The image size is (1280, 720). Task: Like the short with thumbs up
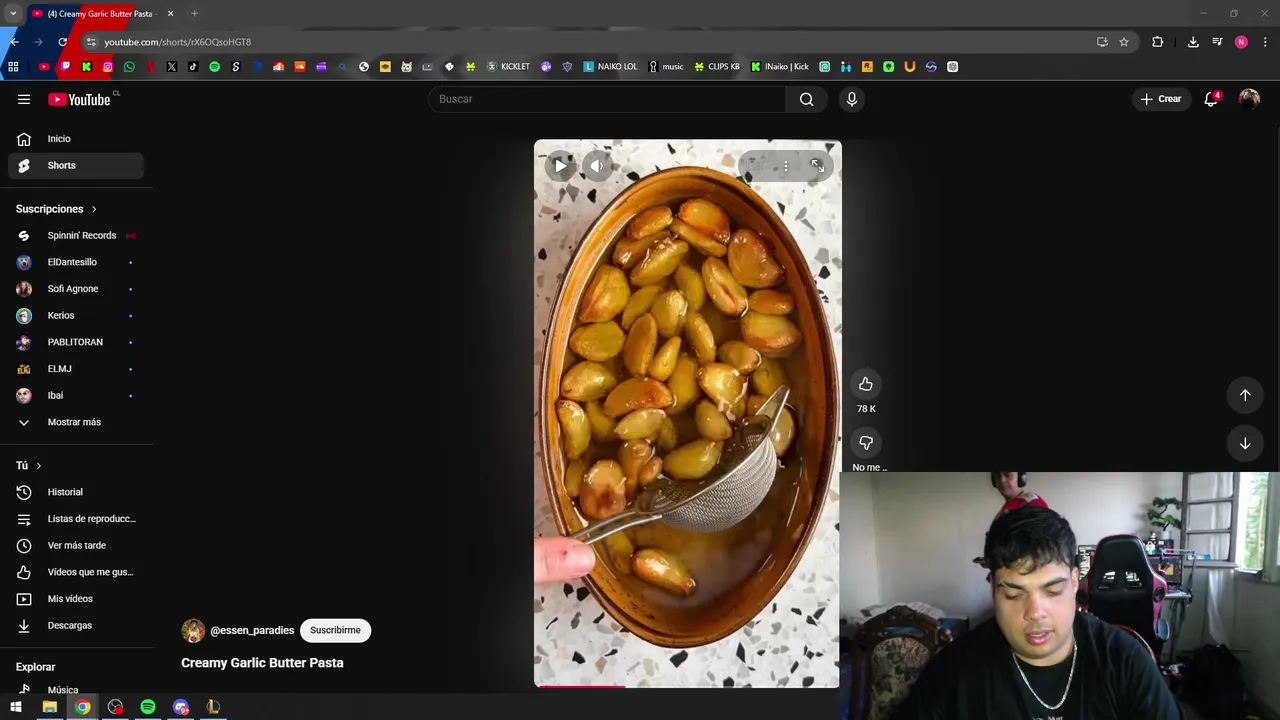coord(866,384)
